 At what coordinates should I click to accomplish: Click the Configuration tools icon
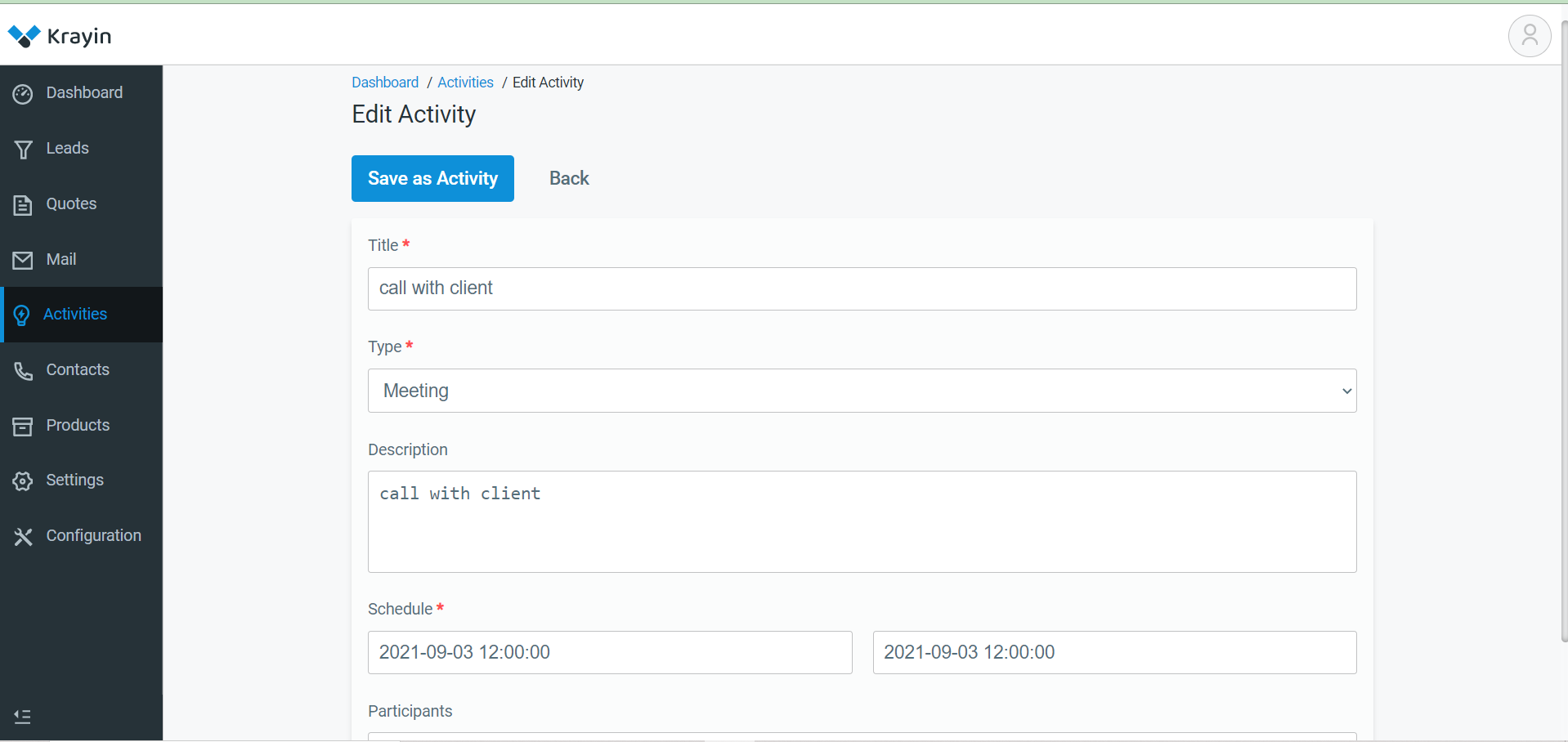pos(23,537)
